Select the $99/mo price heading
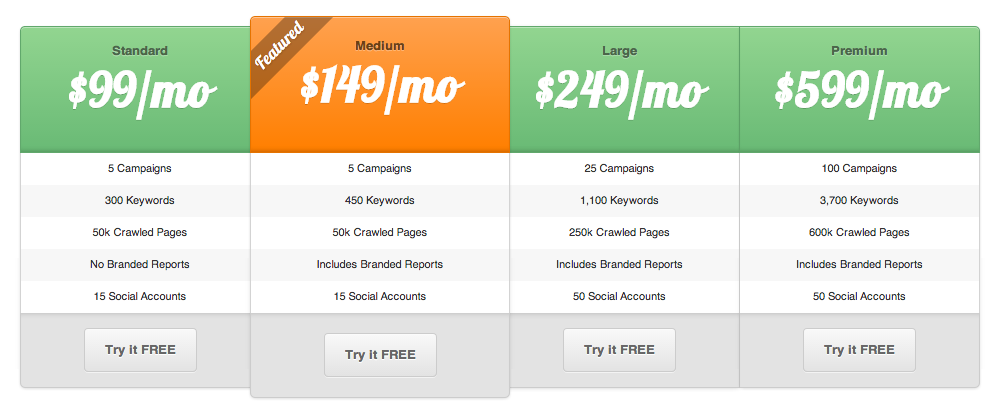The image size is (1004, 407). [140, 92]
